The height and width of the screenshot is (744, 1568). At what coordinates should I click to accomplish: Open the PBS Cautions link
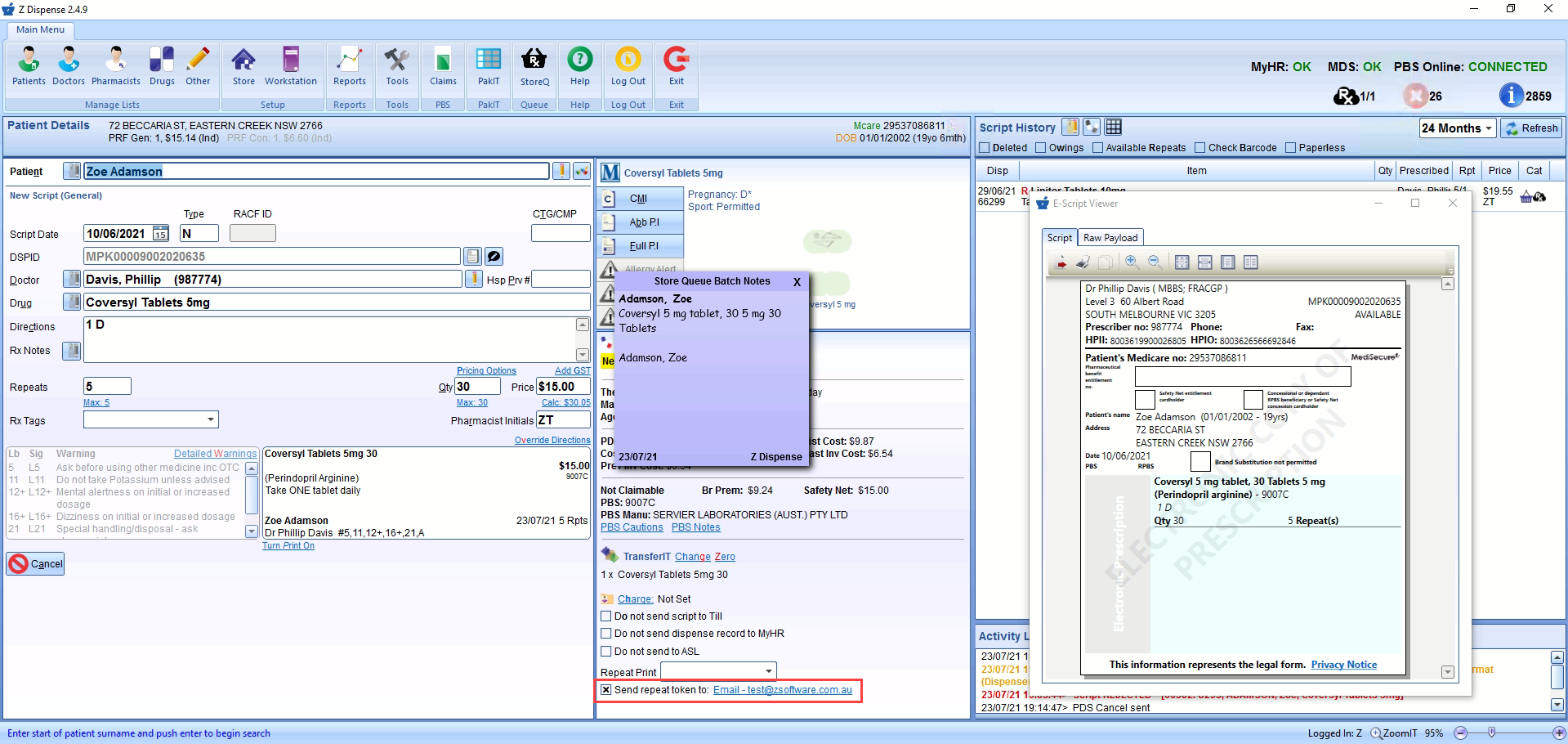[x=632, y=527]
